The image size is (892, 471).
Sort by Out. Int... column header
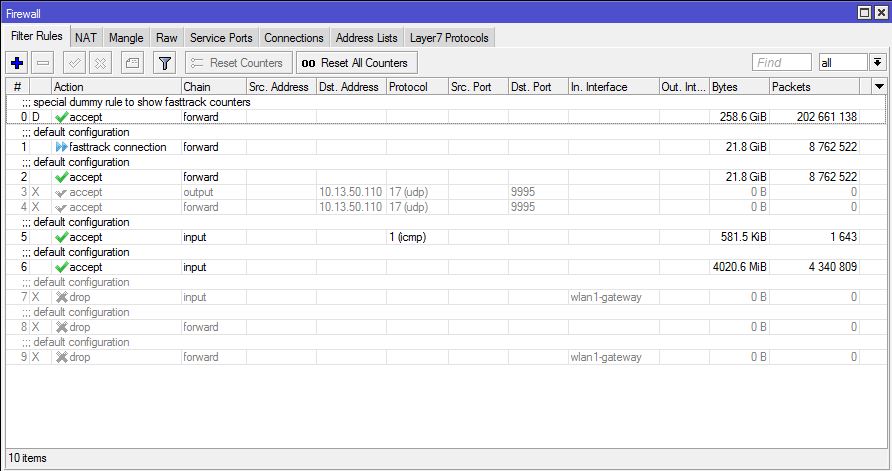684,86
